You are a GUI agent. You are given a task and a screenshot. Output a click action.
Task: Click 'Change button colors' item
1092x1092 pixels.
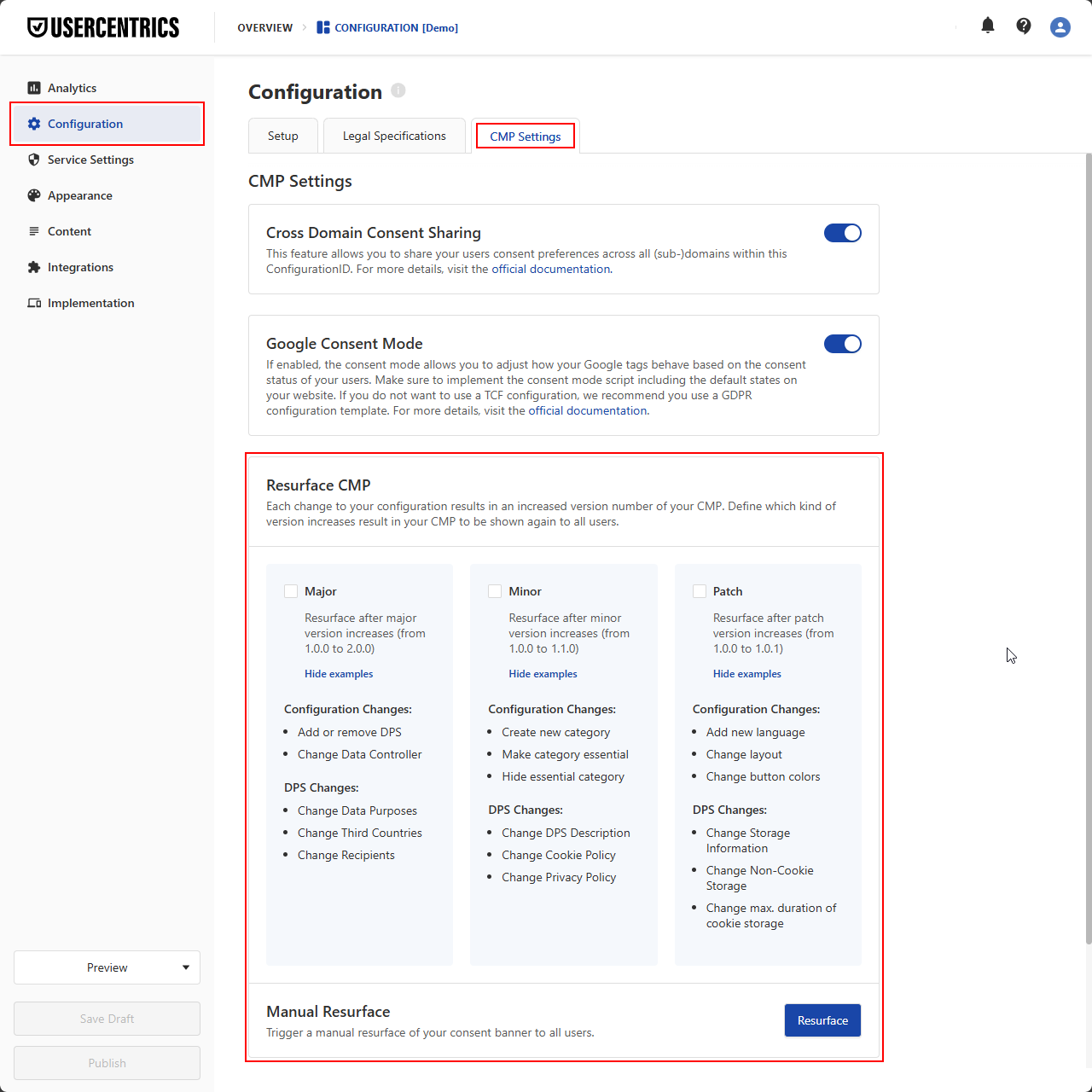764,776
